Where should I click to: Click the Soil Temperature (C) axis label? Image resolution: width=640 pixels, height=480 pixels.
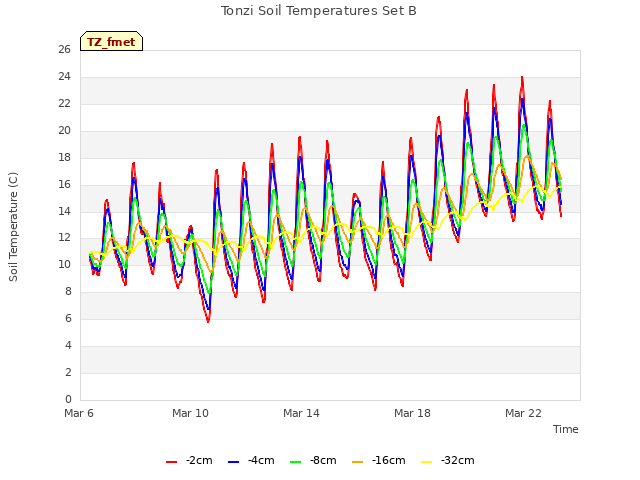tap(13, 227)
